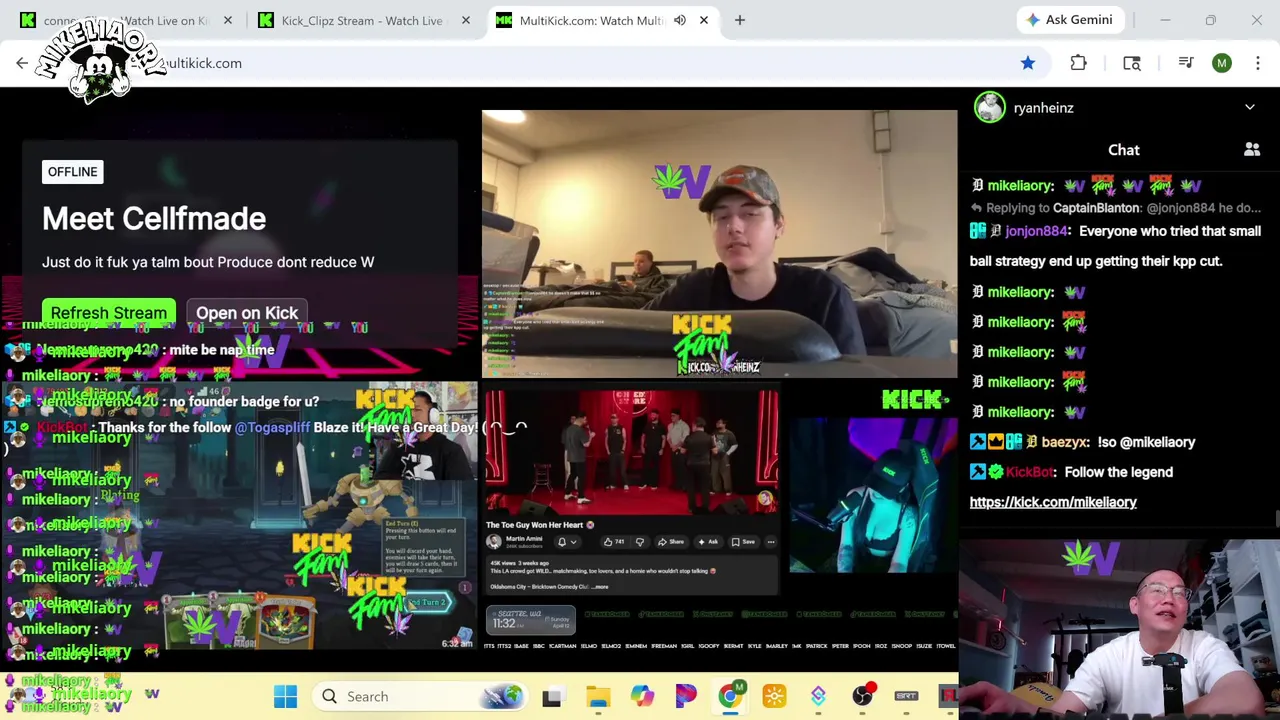Image resolution: width=1280 pixels, height=720 pixels.
Task: Click the OFFLINE status badge
Action: click(73, 172)
